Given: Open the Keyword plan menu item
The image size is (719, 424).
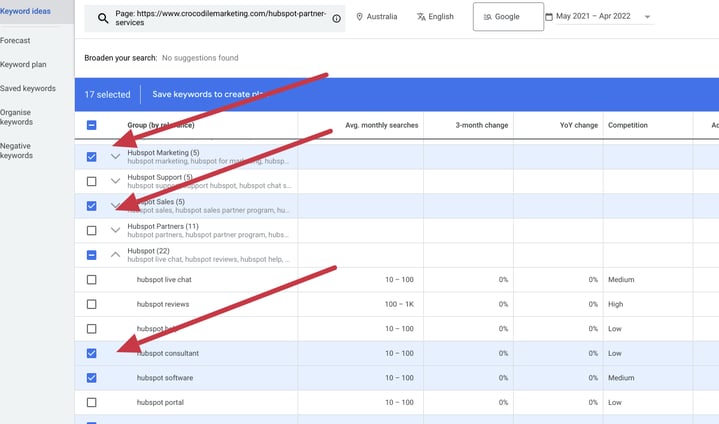Looking at the screenshot, I should coord(23,65).
